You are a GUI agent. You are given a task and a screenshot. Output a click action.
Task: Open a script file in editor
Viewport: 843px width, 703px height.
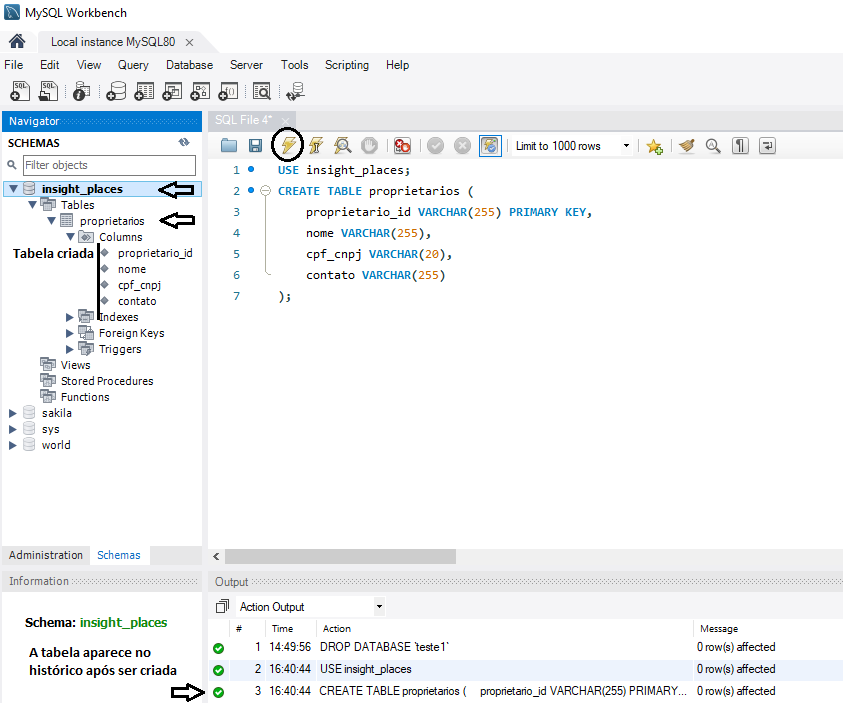(228, 146)
